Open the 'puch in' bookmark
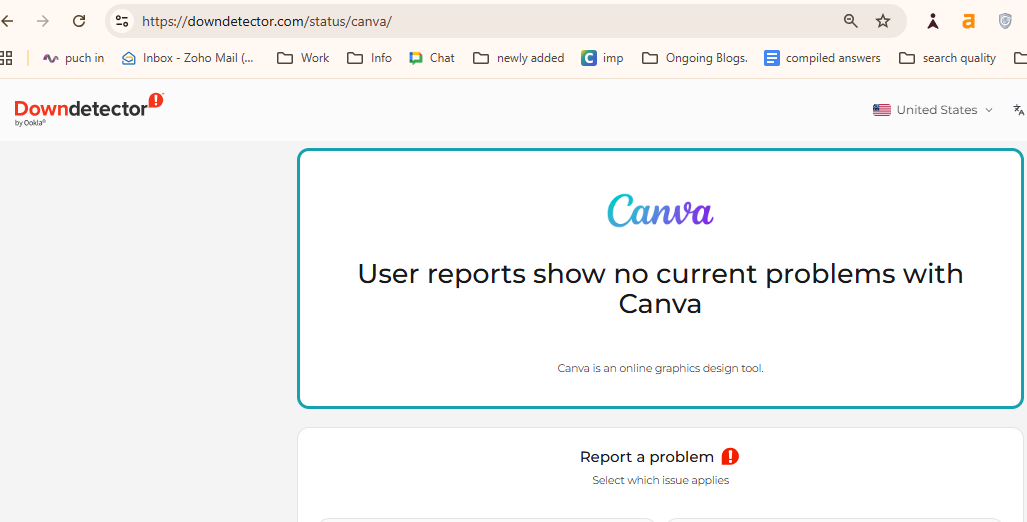Viewport: 1027px width, 522px height. (x=73, y=58)
